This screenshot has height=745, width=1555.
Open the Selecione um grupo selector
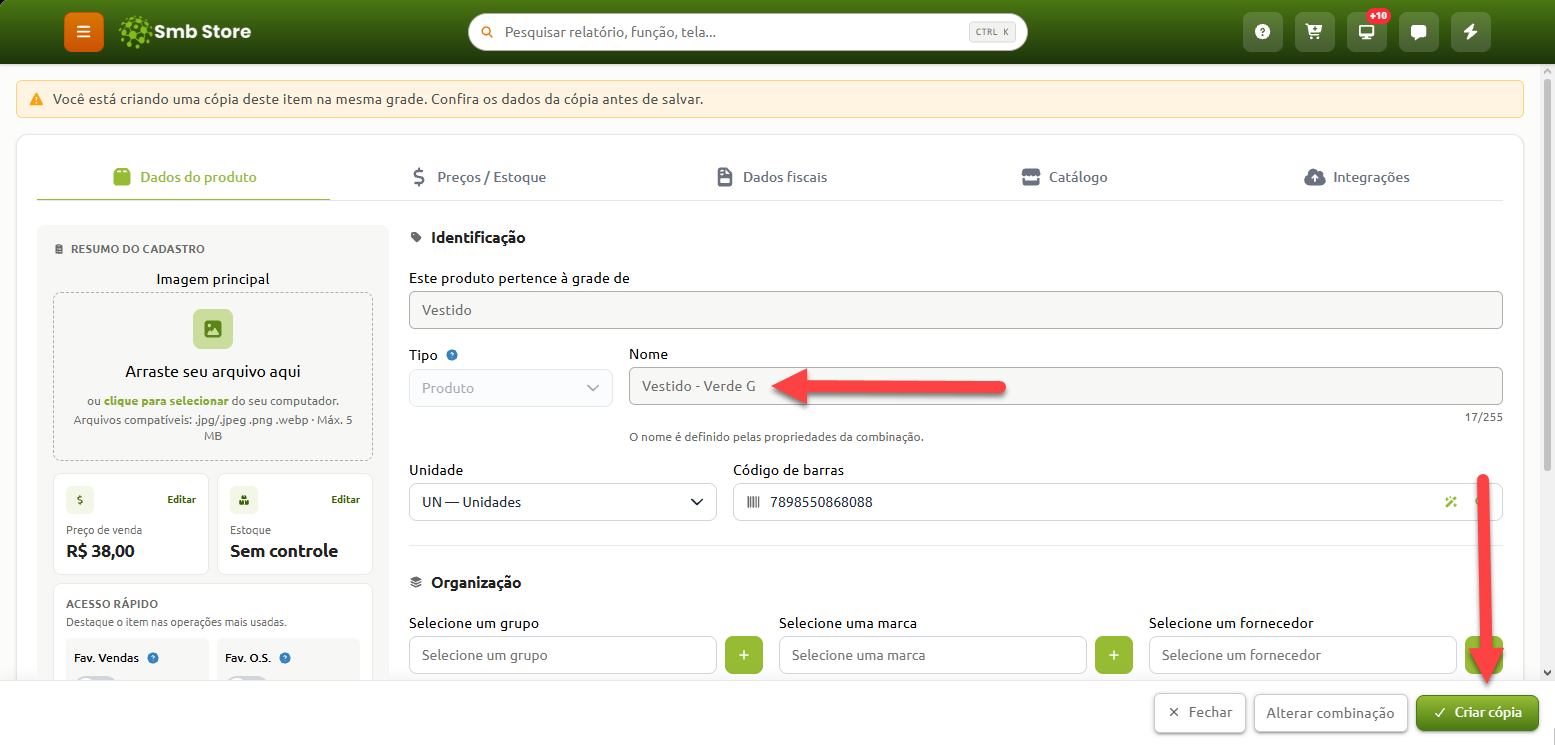(563, 655)
